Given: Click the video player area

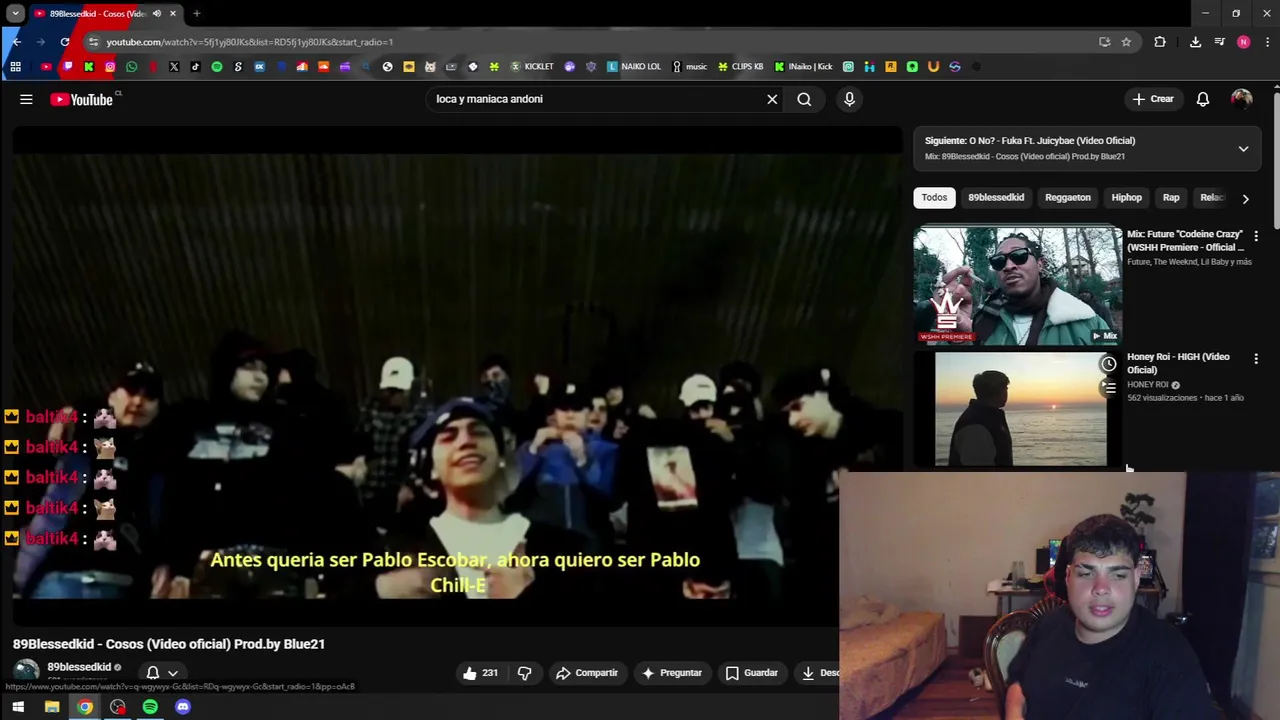Looking at the screenshot, I should click(x=456, y=377).
